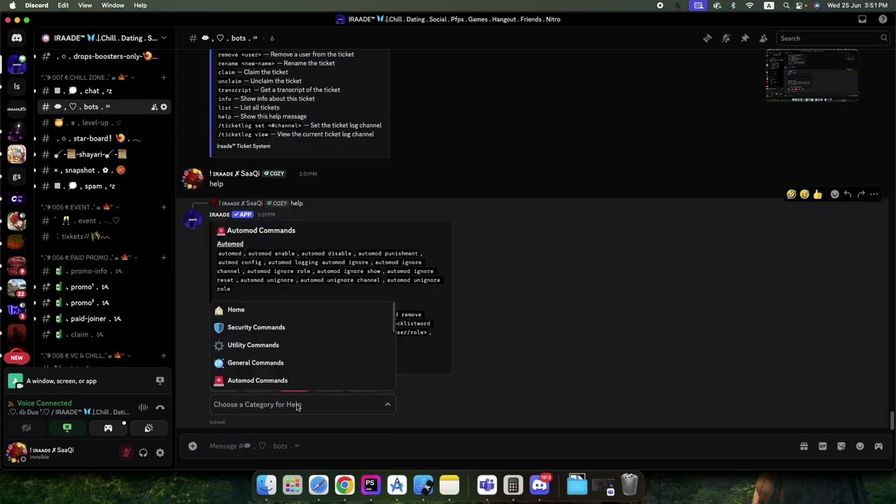Add thumbs up quick reaction

(x=818, y=194)
